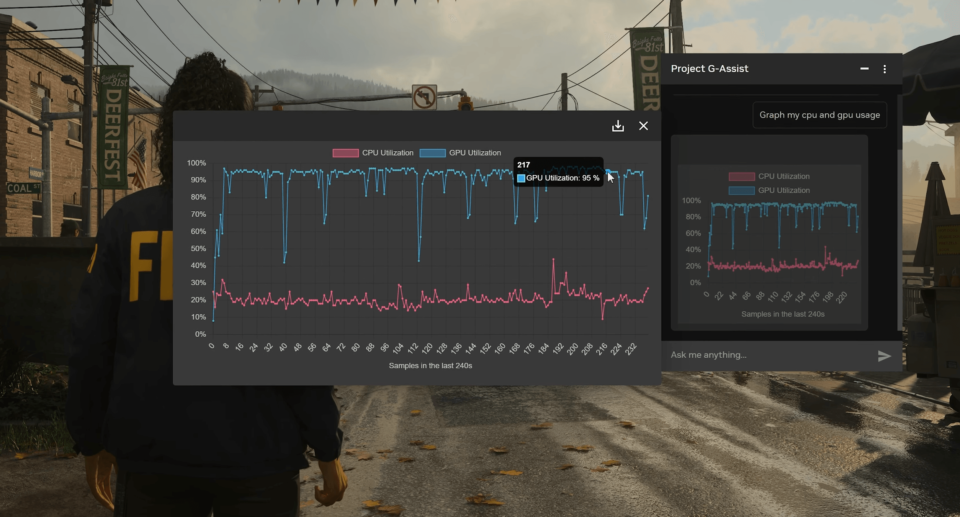Image resolution: width=960 pixels, height=517 pixels.
Task: Click the 232 x-axis label in large graph
Action: 631,349
